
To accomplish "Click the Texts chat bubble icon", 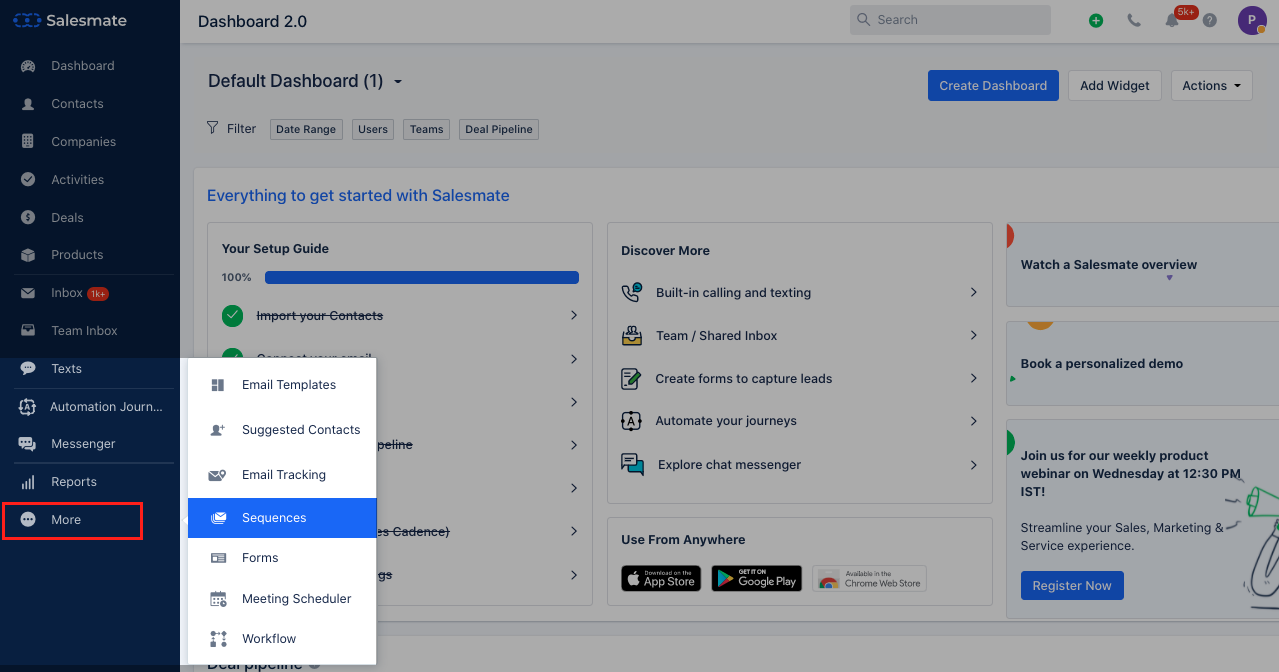I will (28, 369).
